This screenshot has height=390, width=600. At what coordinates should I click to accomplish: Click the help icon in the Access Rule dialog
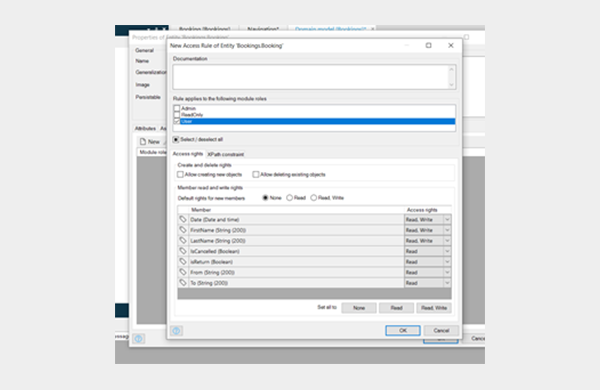click(176, 331)
